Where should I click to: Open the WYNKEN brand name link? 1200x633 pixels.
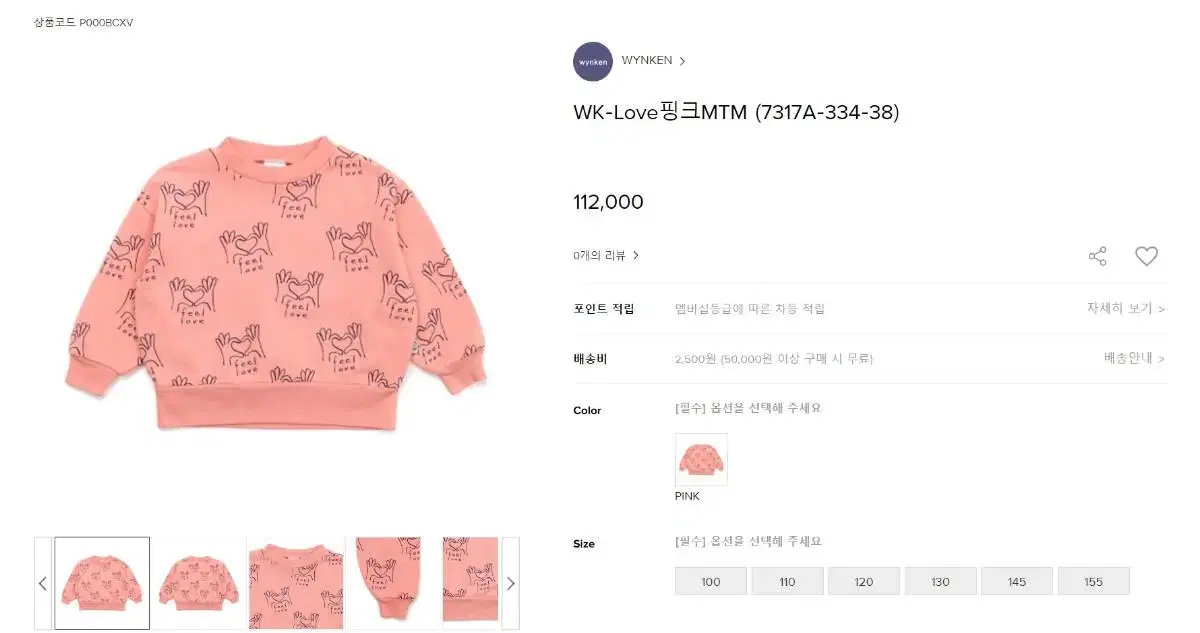[647, 60]
